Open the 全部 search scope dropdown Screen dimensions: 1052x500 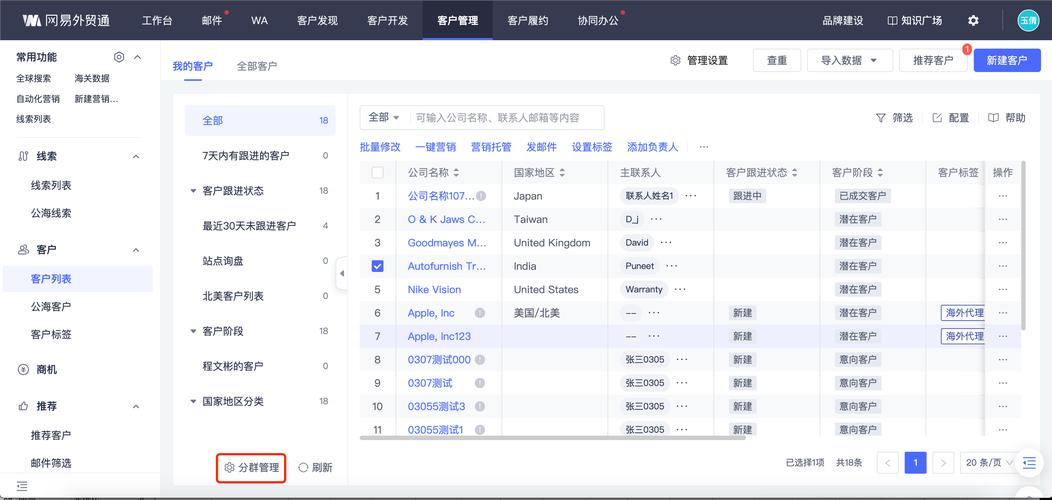pyautogui.click(x=384, y=117)
